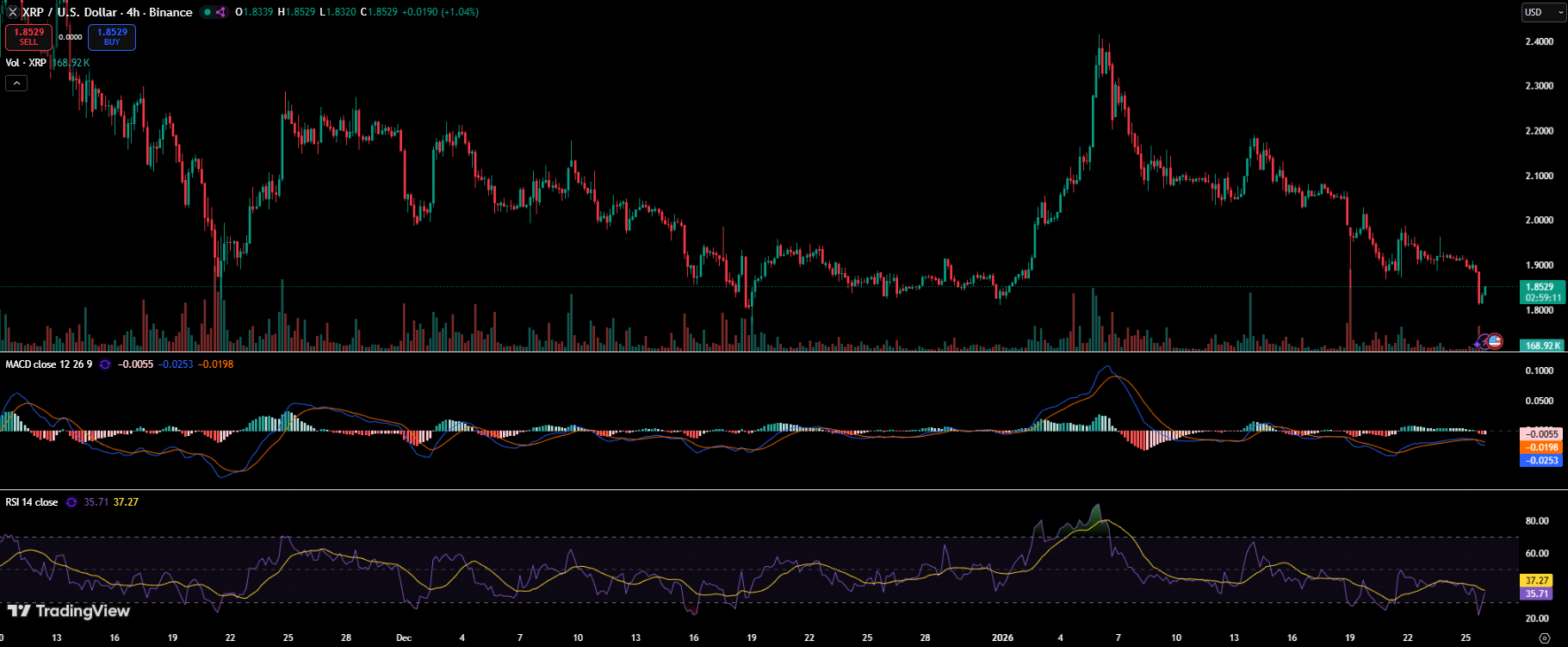This screenshot has width=1568, height=647.
Task: Click the blue MACD value label -0.0253
Action: [1541, 460]
